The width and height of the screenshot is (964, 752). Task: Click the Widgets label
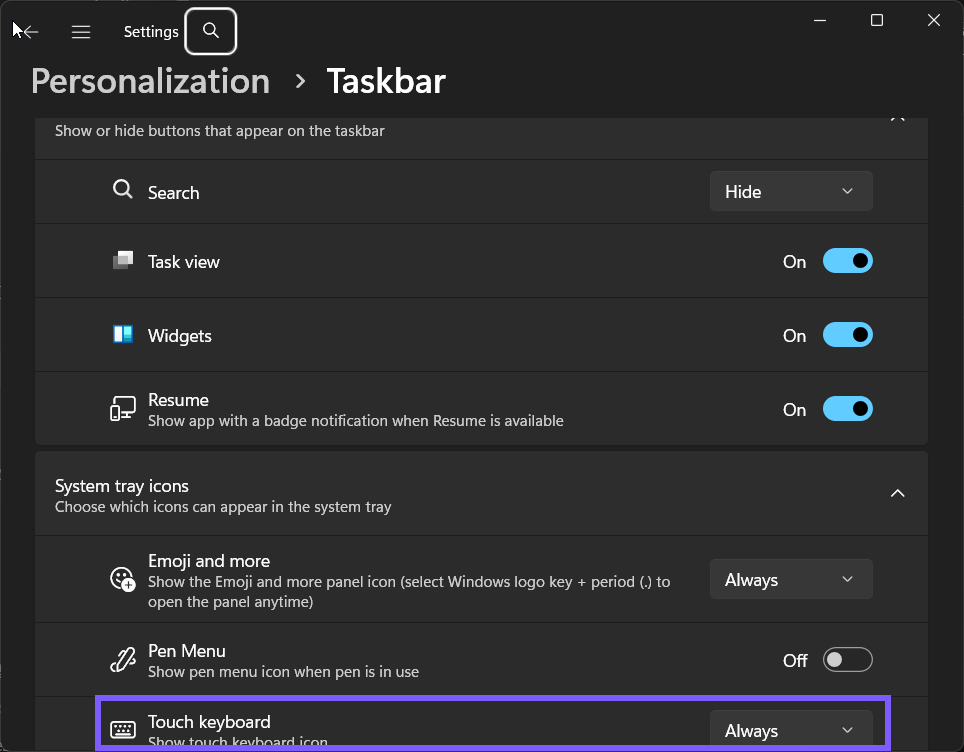[180, 336]
